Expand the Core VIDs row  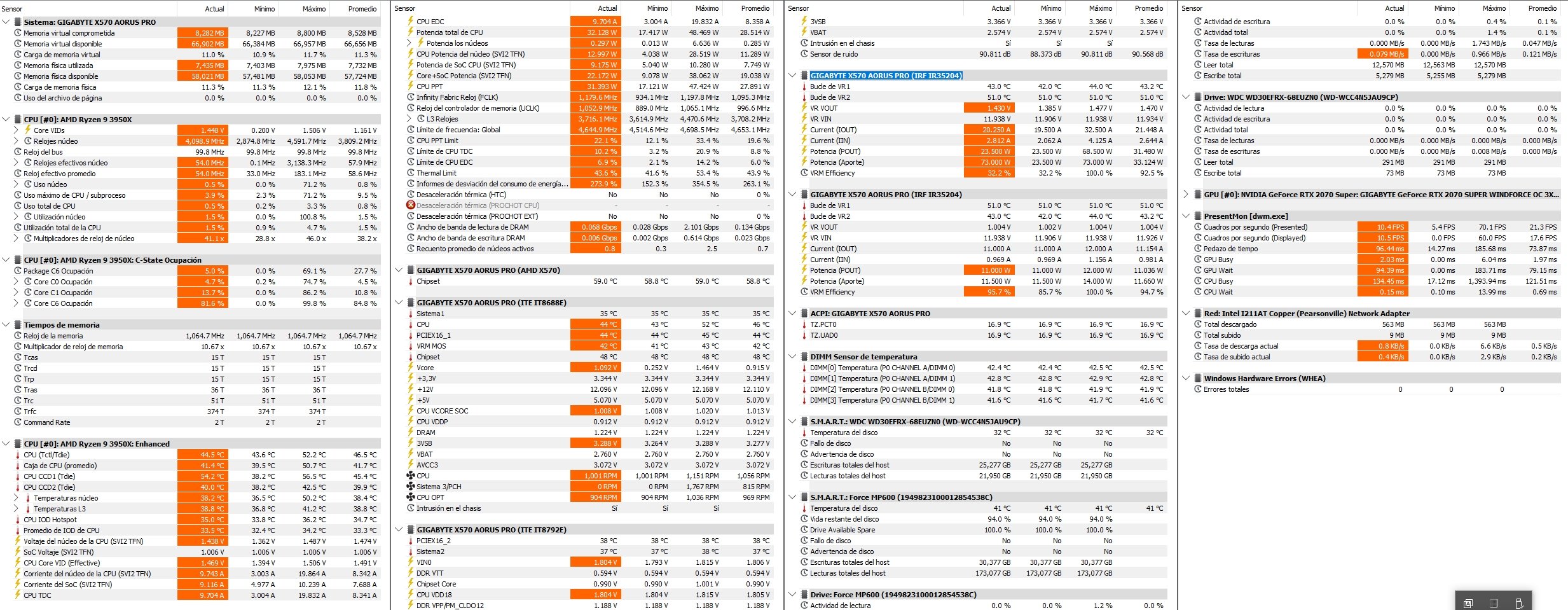click(17, 130)
